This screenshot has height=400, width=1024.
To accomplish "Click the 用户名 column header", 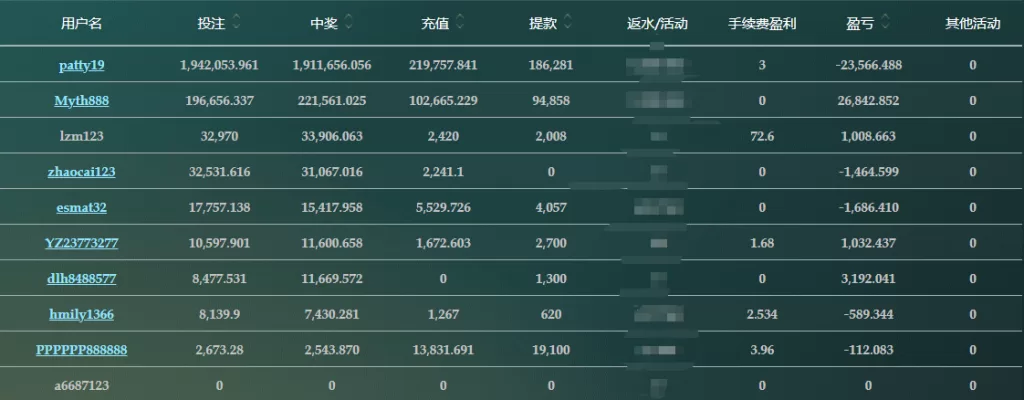I will pos(81,23).
